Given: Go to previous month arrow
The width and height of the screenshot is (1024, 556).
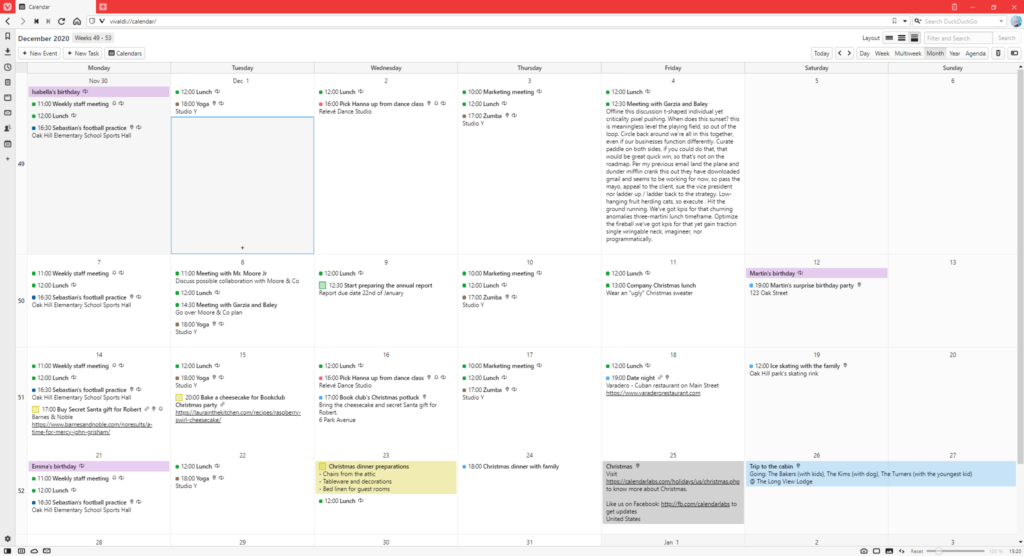Looking at the screenshot, I should point(840,54).
